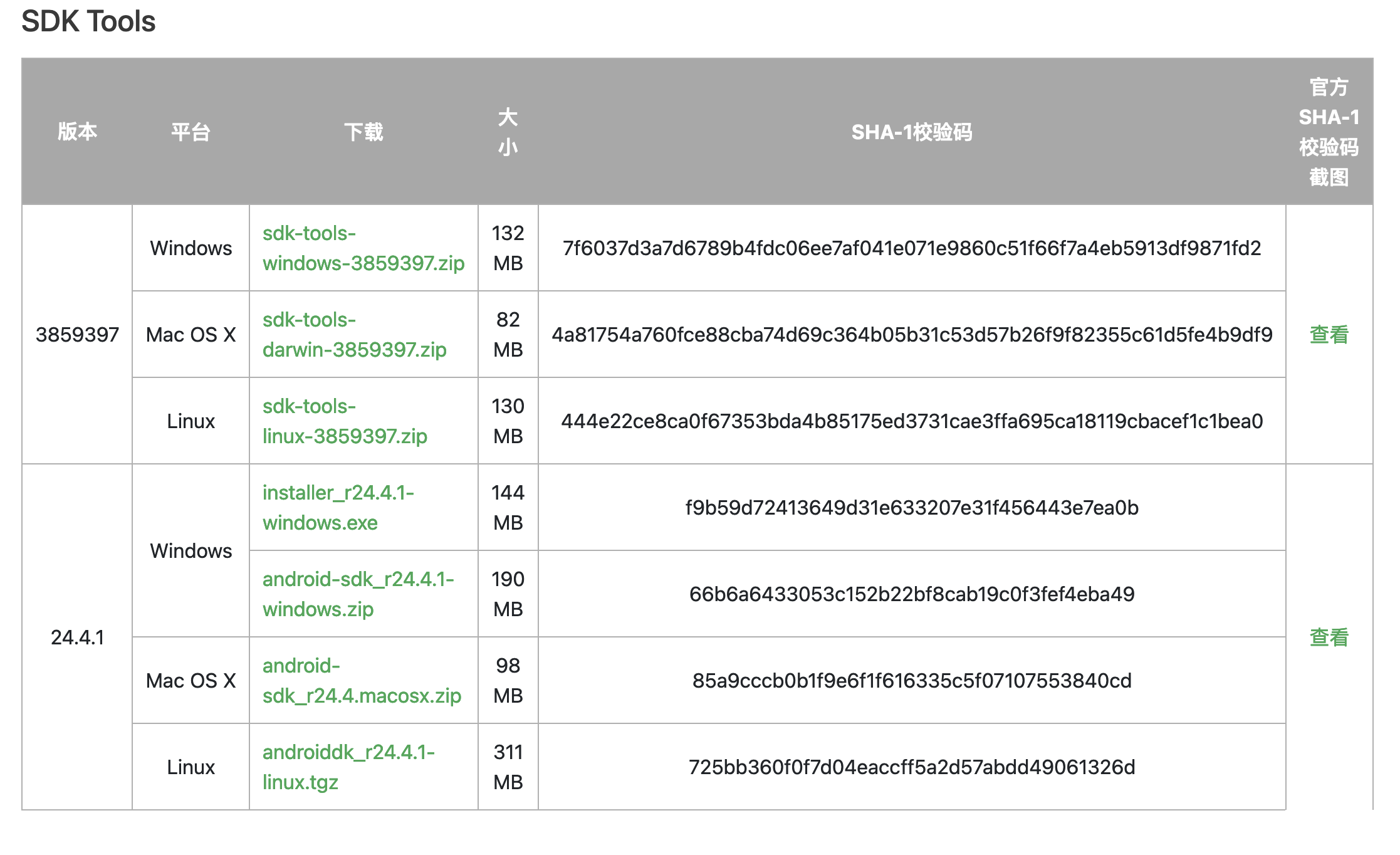
Task: Select version cell 3859397
Action: 77,335
